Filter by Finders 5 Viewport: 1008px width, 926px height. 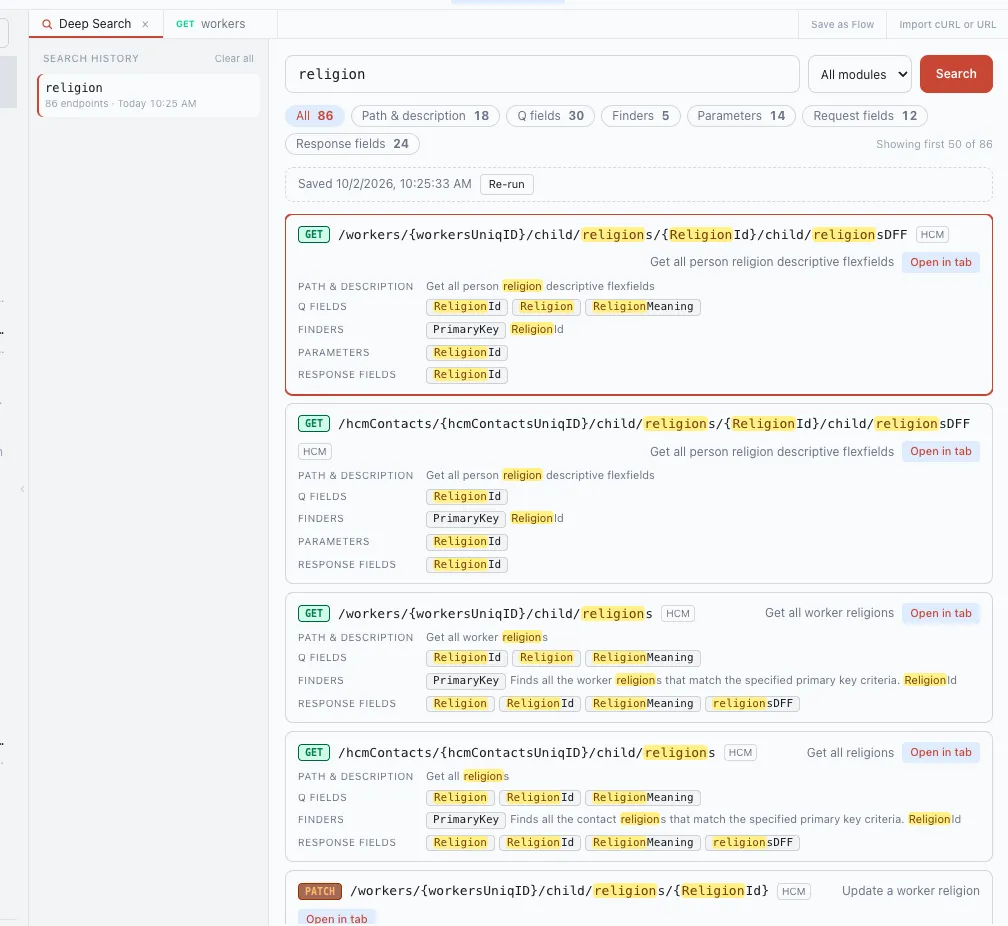[x=640, y=116]
